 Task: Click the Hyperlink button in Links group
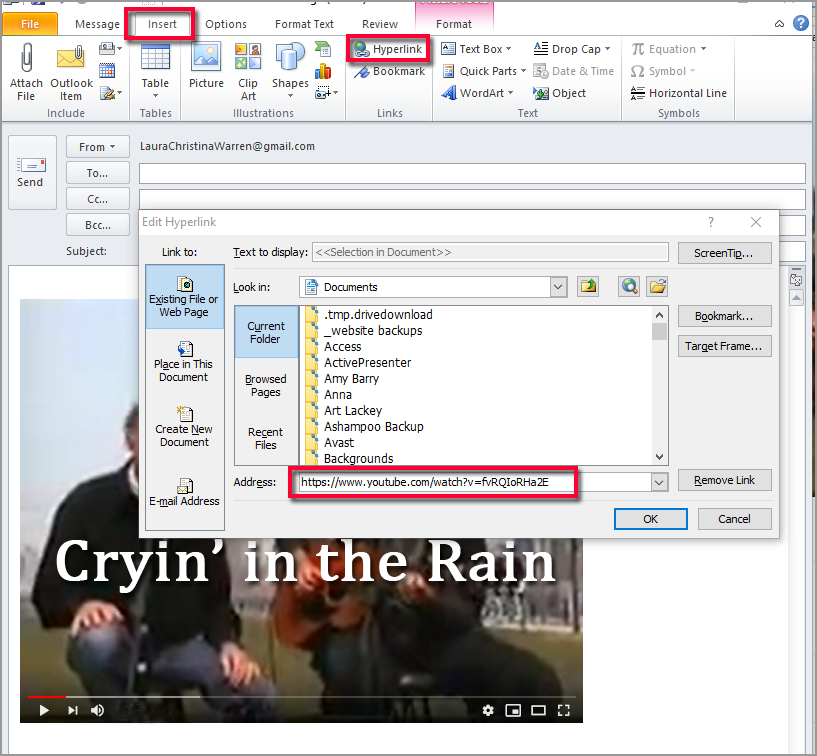point(388,49)
